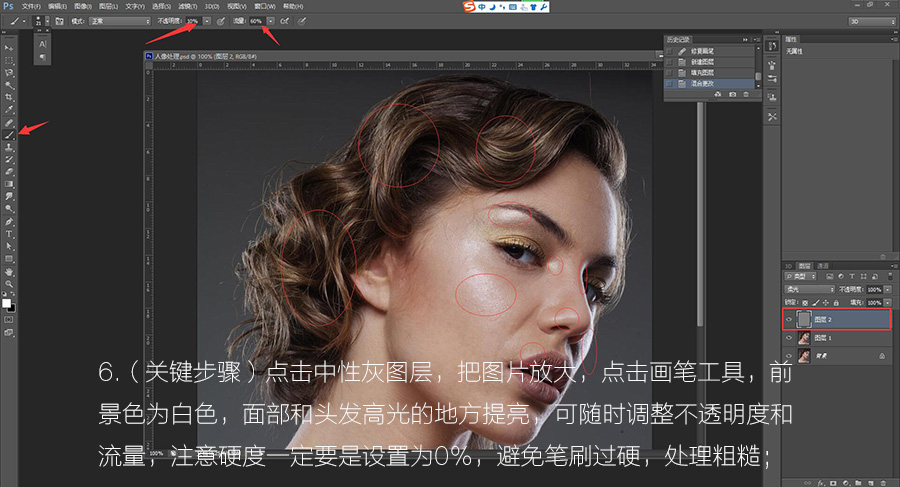Hide 图层 2 layer with eye icon
The image size is (900, 487).
point(789,319)
